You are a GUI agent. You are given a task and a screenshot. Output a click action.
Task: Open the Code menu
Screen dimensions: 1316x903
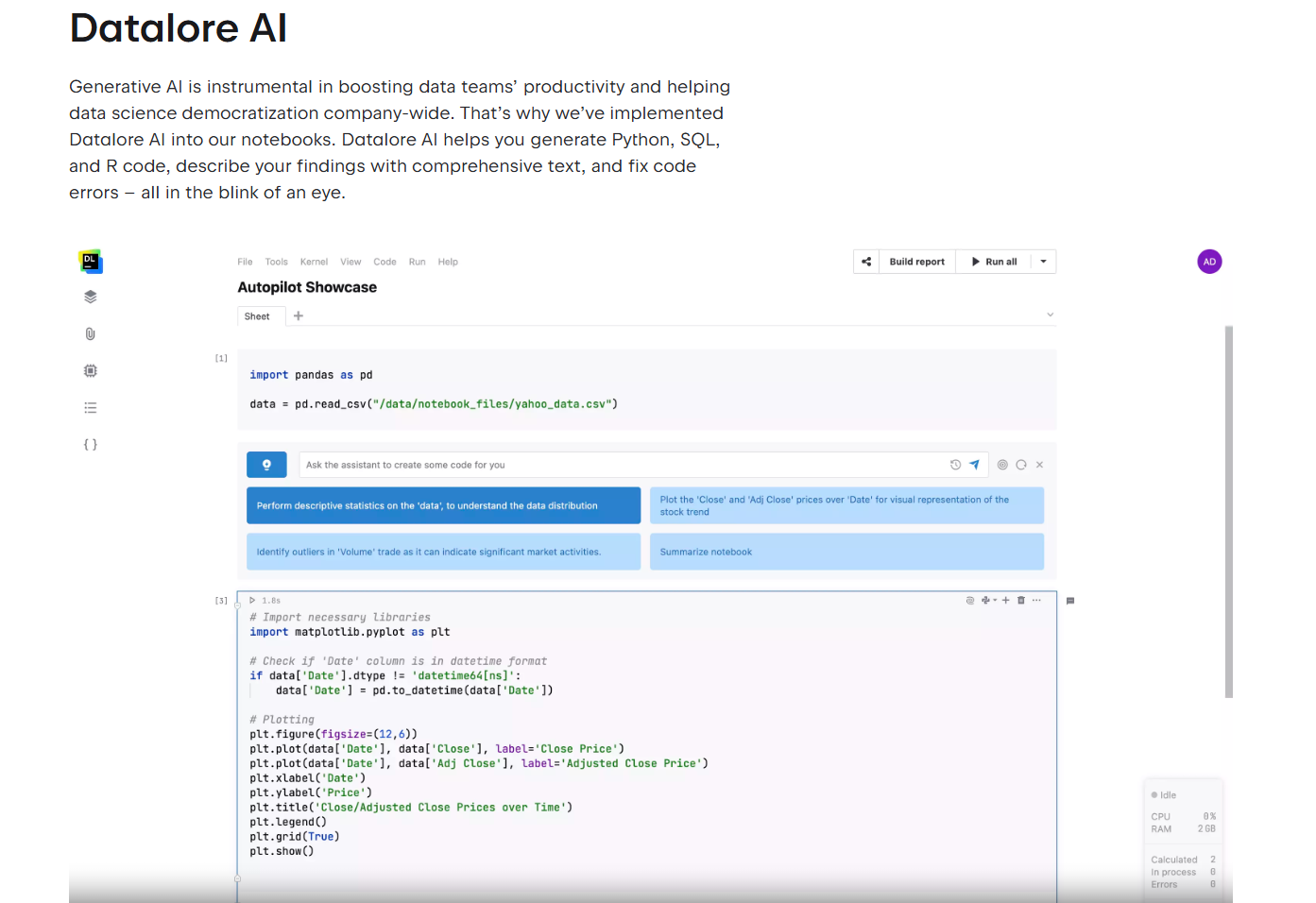[385, 262]
